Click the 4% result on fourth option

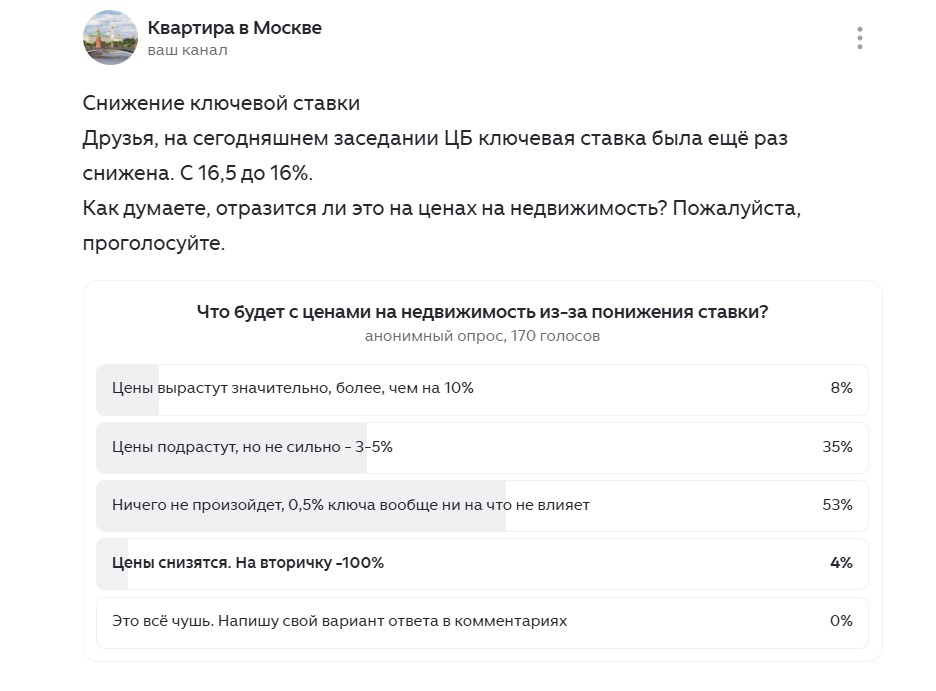(843, 563)
